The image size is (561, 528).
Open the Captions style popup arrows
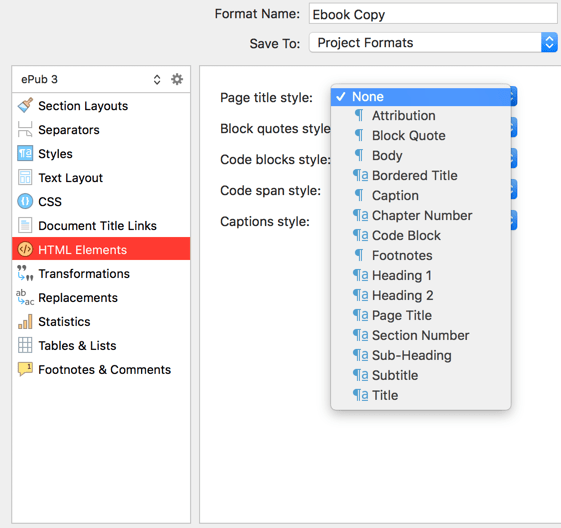point(513,220)
